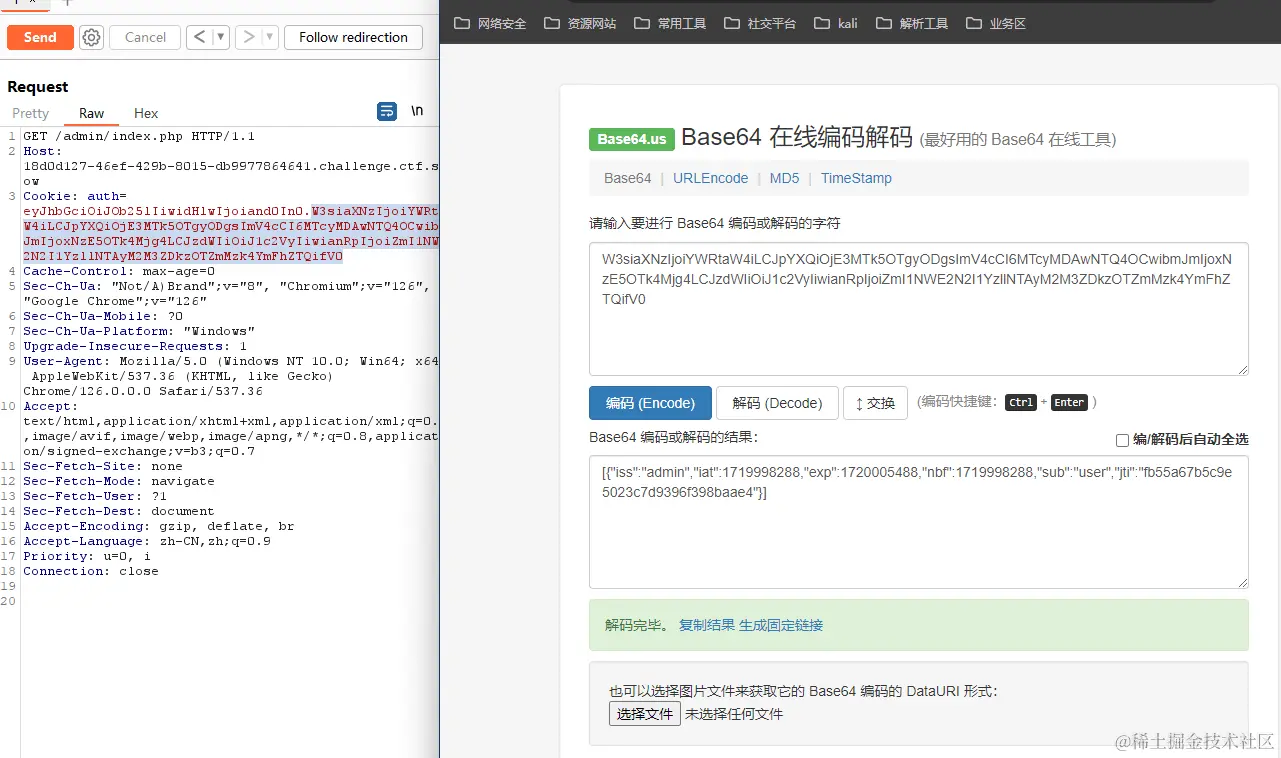Image resolution: width=1281 pixels, height=758 pixels.
Task: Open the 社交平台 bookmark folder
Action: tap(760, 23)
